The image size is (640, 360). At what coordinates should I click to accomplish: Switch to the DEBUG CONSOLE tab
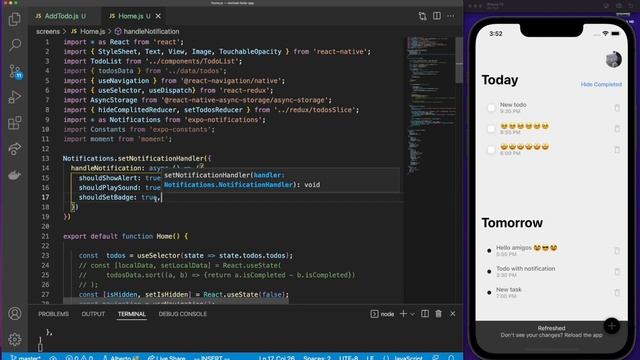[x=182, y=314]
